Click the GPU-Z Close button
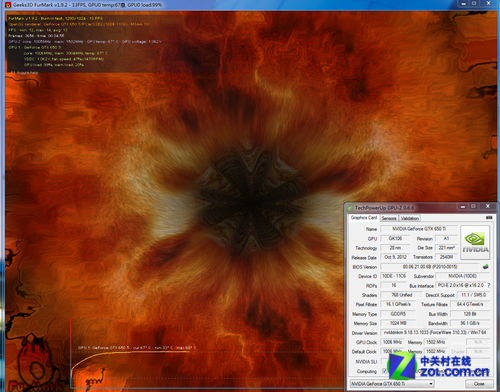 [x=479, y=384]
